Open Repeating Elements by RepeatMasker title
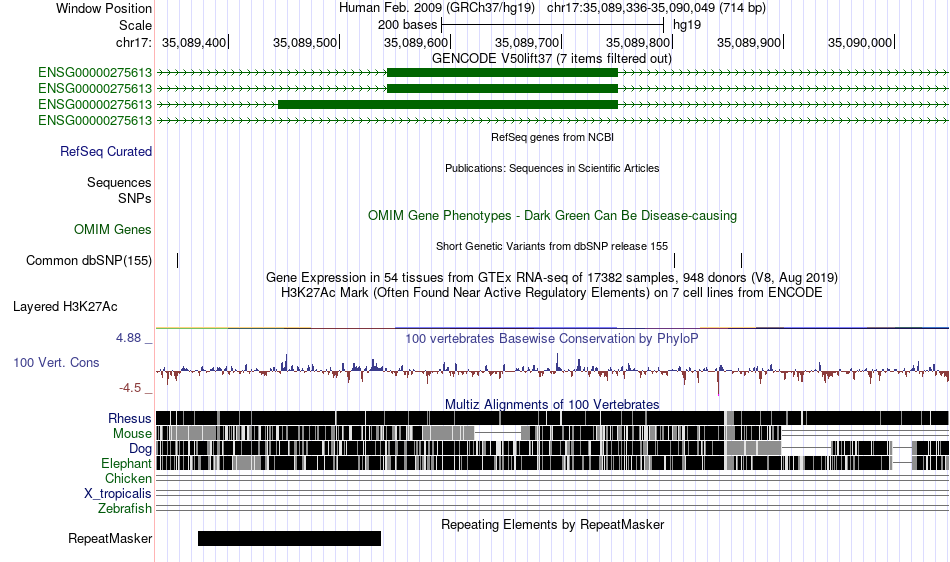This screenshot has height=562, width=950. (x=552, y=524)
